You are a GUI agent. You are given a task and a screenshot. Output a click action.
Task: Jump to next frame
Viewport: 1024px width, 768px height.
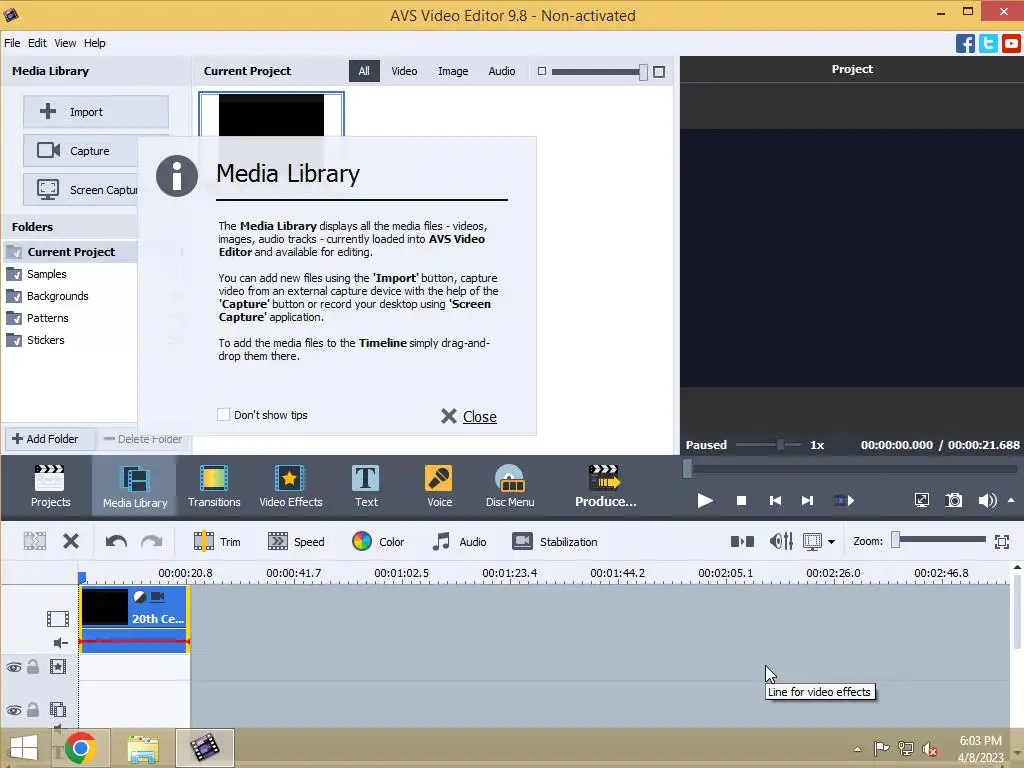(808, 501)
